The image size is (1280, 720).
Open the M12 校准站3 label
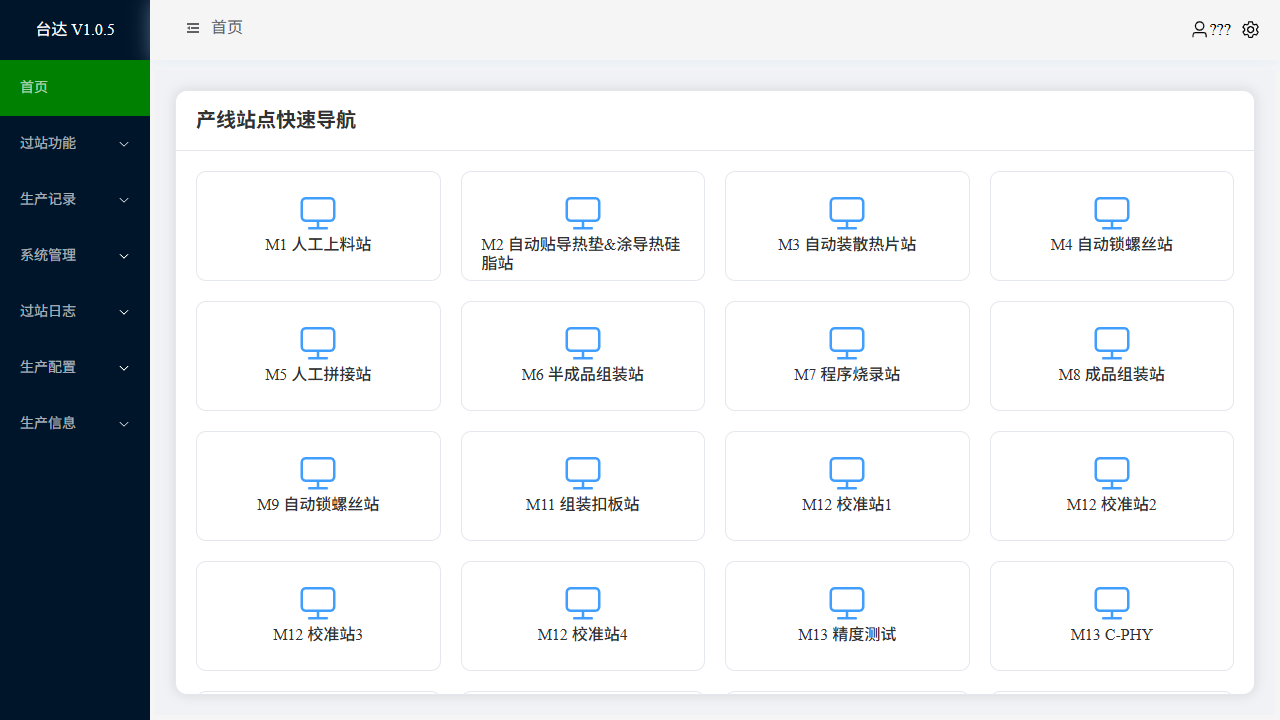318,634
